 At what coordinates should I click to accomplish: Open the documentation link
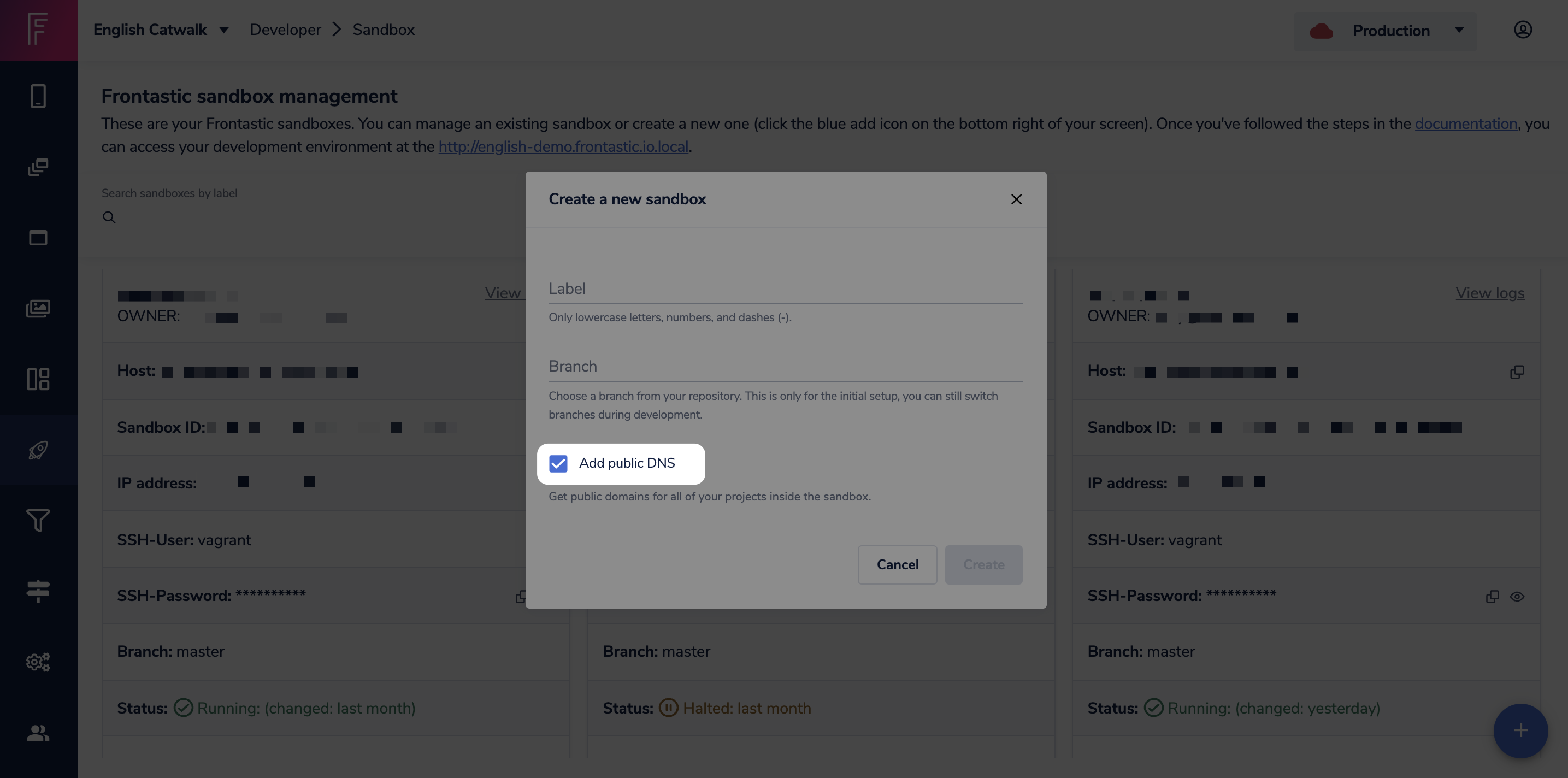coord(1466,123)
